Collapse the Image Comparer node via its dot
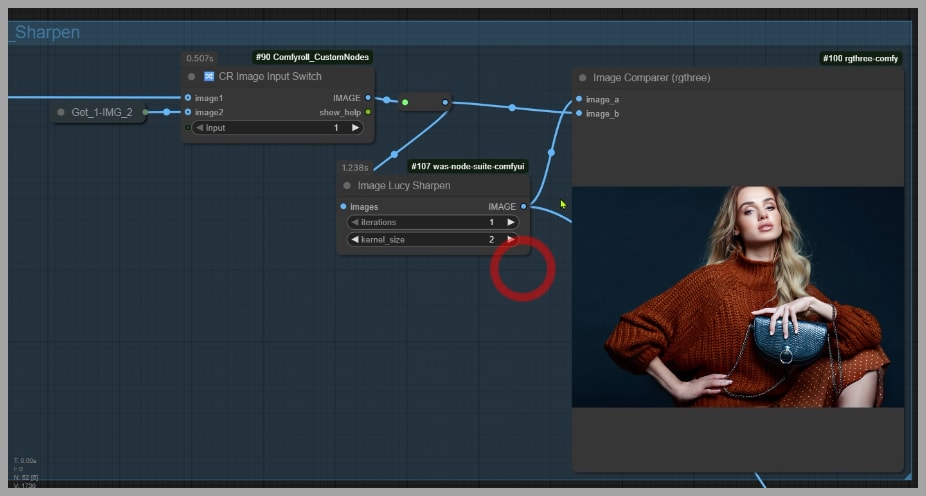Viewport: 926px width, 496px height. (582, 78)
